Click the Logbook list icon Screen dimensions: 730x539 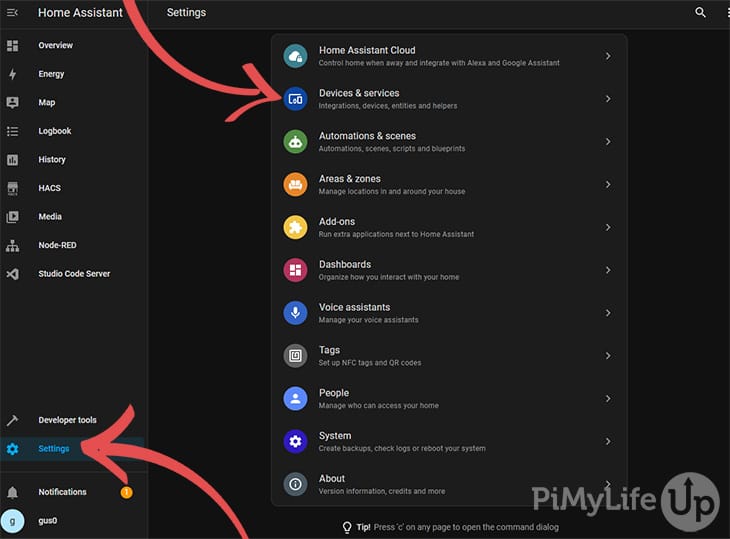click(13, 131)
